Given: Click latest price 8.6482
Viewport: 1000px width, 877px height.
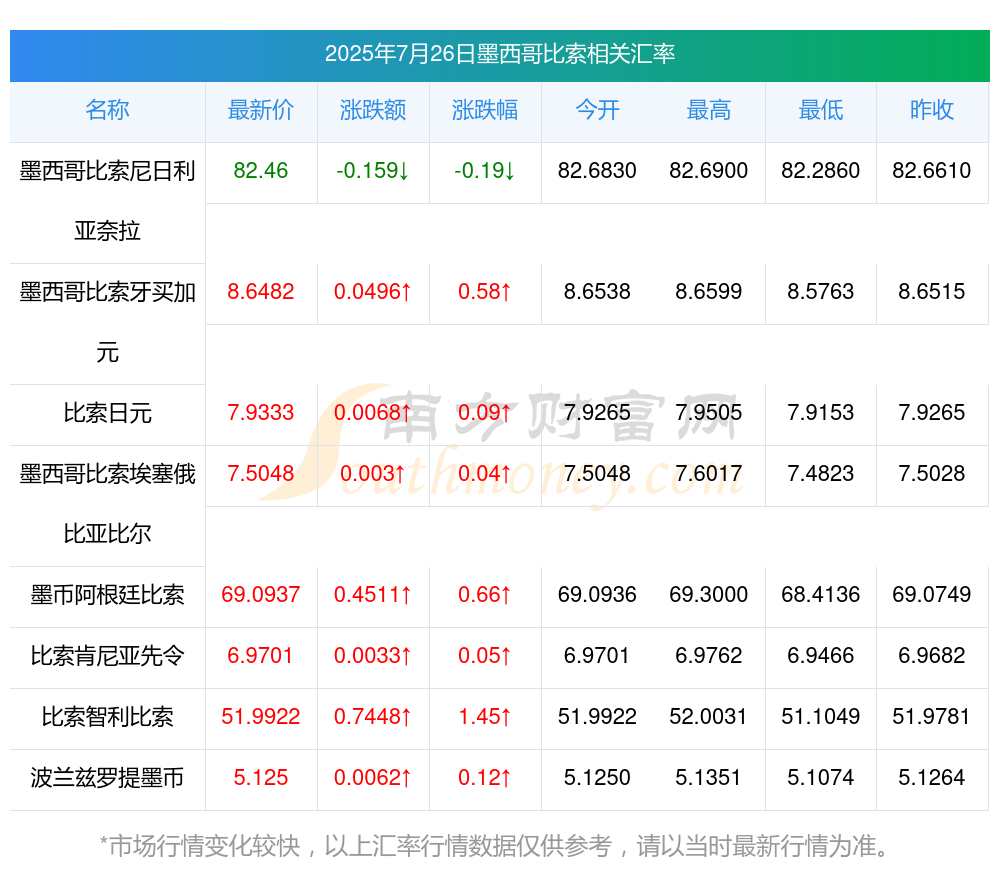Looking at the screenshot, I should click(x=261, y=292).
